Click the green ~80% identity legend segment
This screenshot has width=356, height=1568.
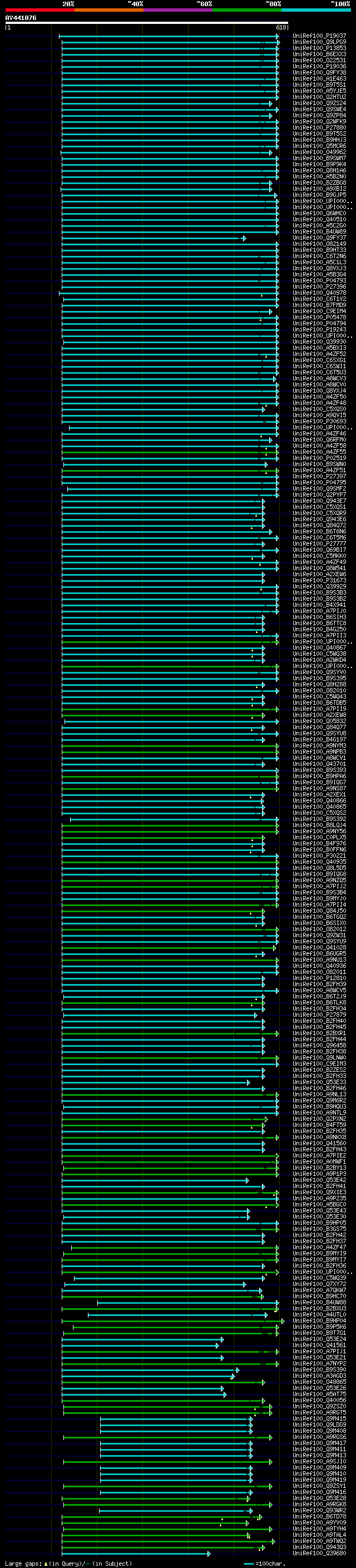coord(246,10)
